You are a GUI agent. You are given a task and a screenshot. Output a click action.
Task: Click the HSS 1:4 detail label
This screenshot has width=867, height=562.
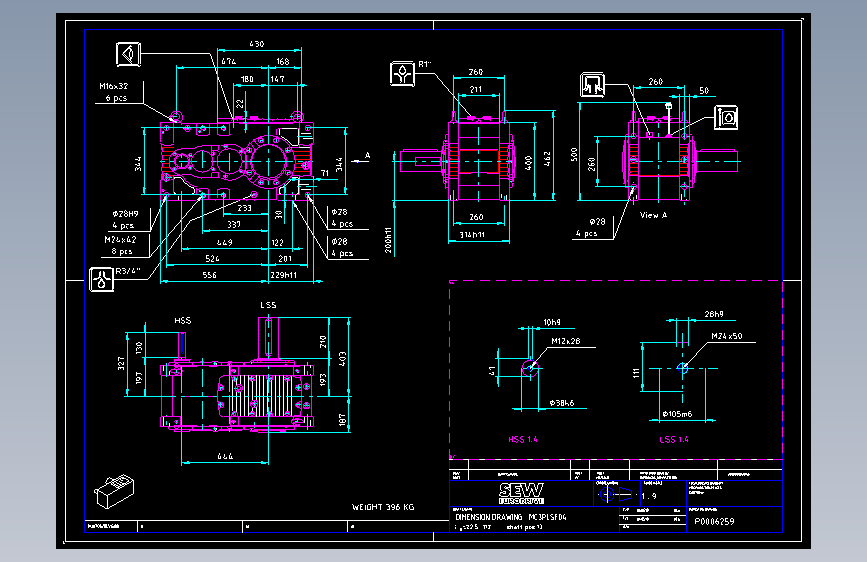point(523,439)
